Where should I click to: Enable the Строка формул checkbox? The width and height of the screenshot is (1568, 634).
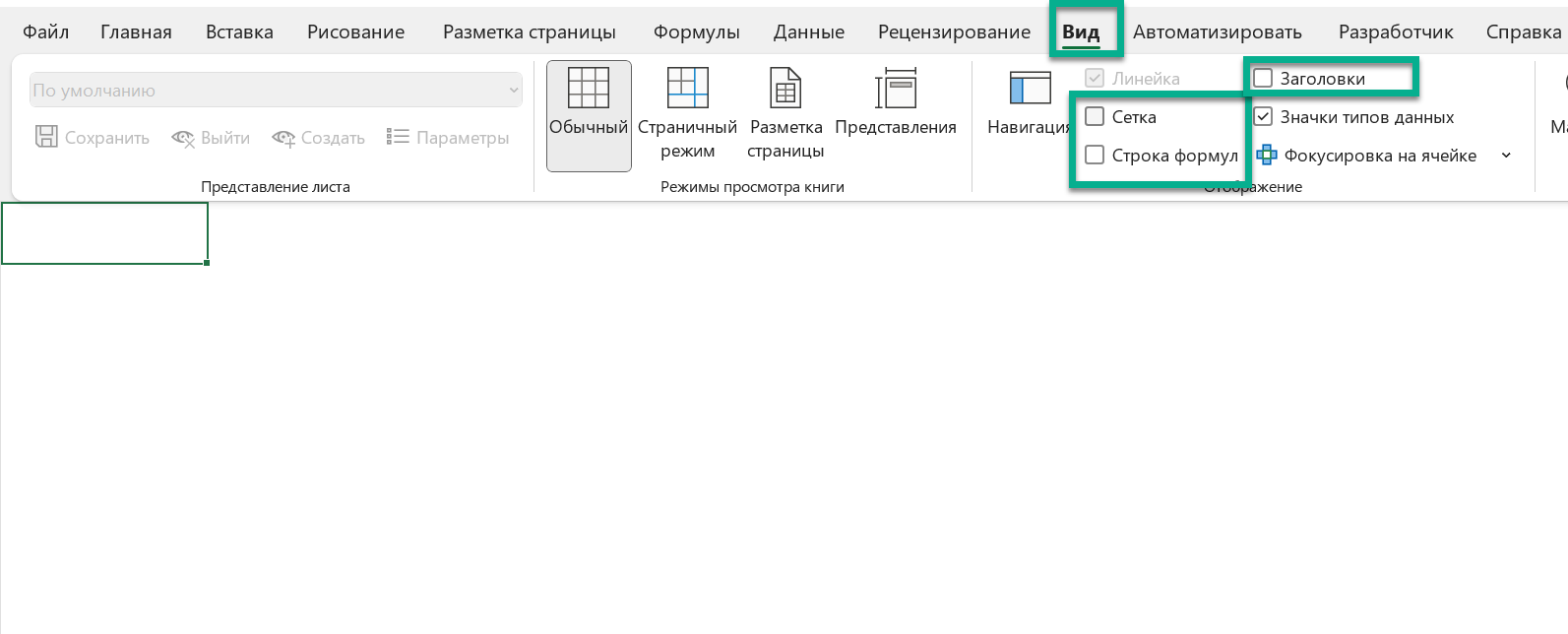[x=1095, y=156]
